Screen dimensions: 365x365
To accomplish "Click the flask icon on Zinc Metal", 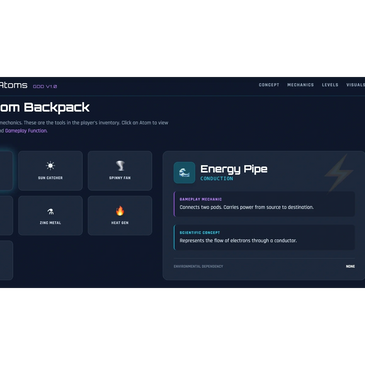I will (x=50, y=211).
